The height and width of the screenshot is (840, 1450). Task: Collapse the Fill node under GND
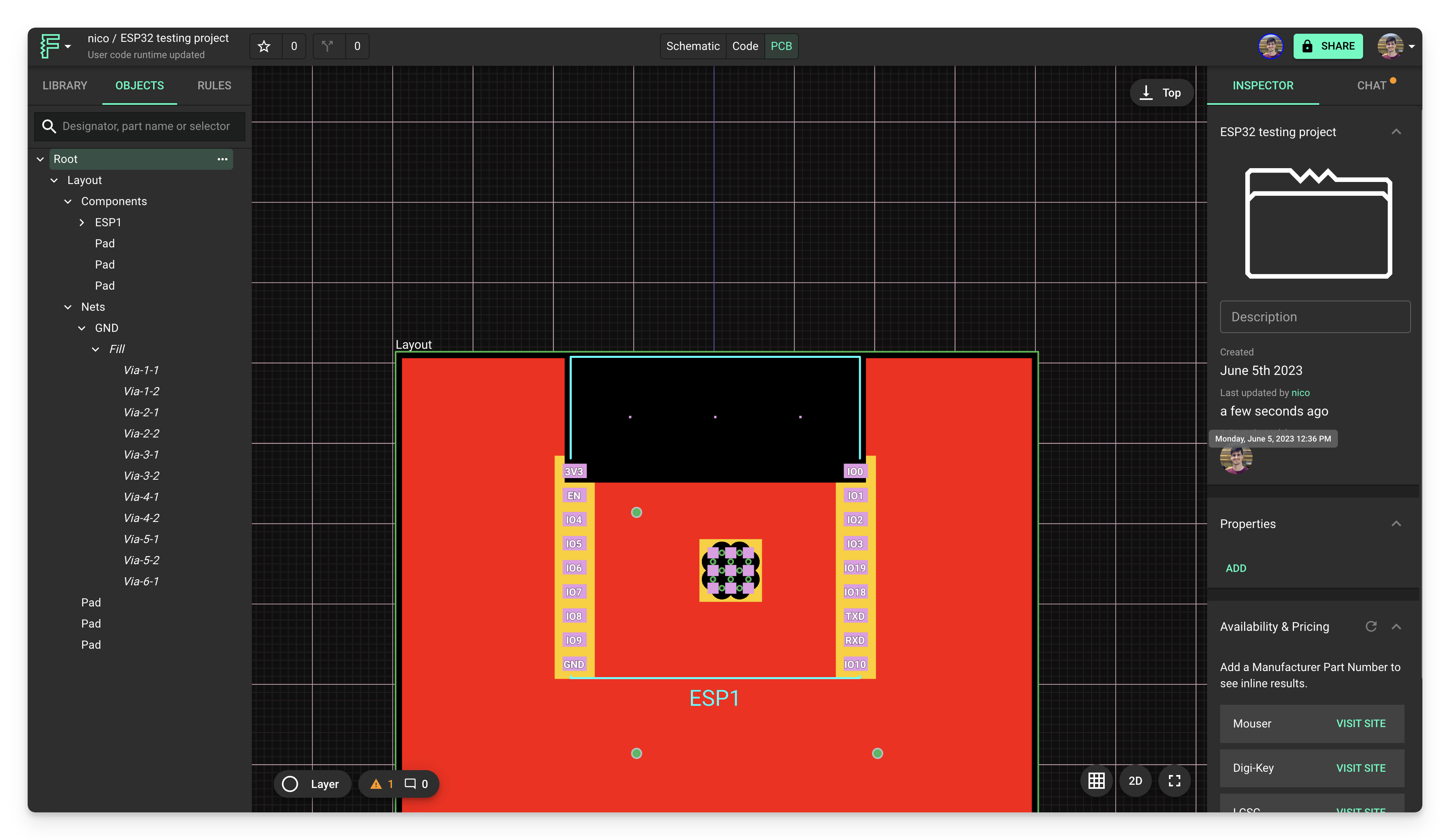(x=95, y=349)
